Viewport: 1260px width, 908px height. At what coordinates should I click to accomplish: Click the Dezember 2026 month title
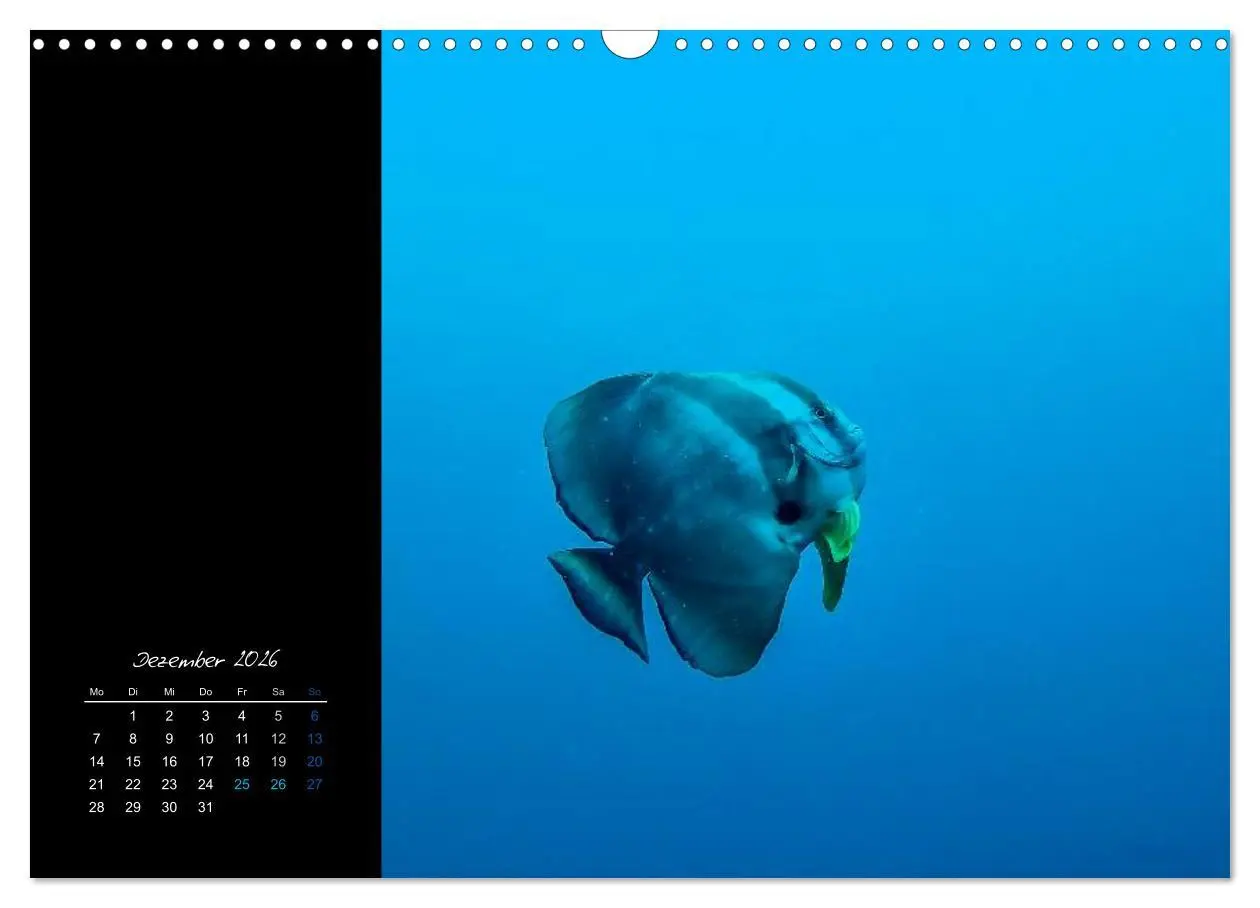206,660
